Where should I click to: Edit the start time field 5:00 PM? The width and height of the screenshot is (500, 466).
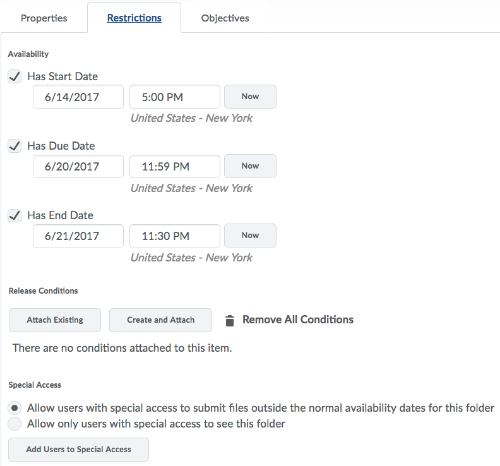(x=175, y=97)
